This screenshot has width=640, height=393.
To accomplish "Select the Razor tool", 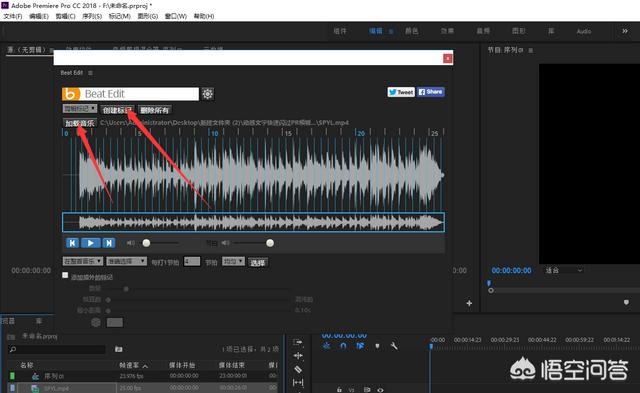I will 298,369.
